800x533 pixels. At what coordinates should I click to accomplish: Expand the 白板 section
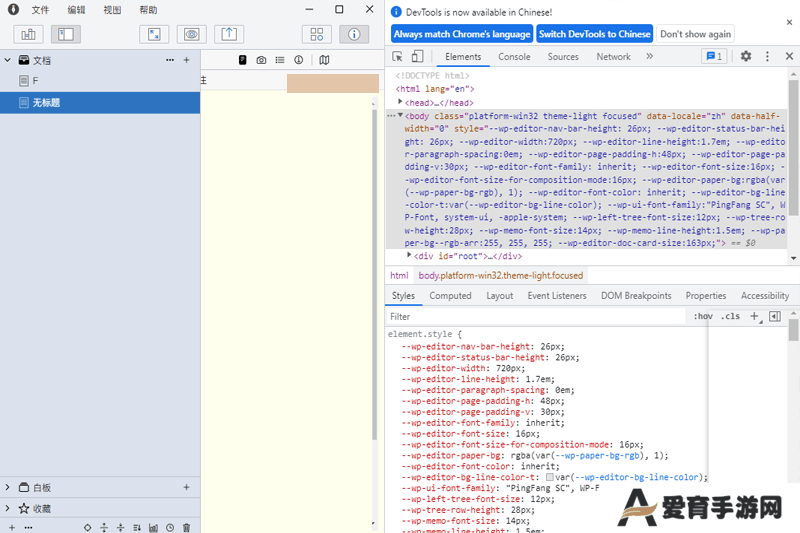pos(8,488)
